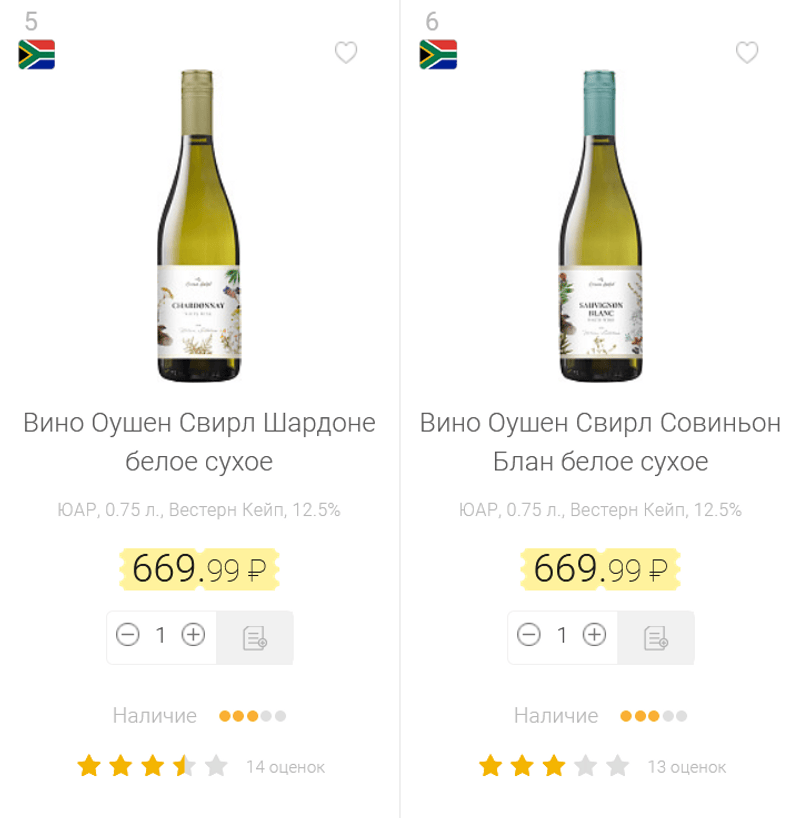
Task: Click South Africa flag on Sauvignon Blanc card
Action: pyautogui.click(x=438, y=55)
